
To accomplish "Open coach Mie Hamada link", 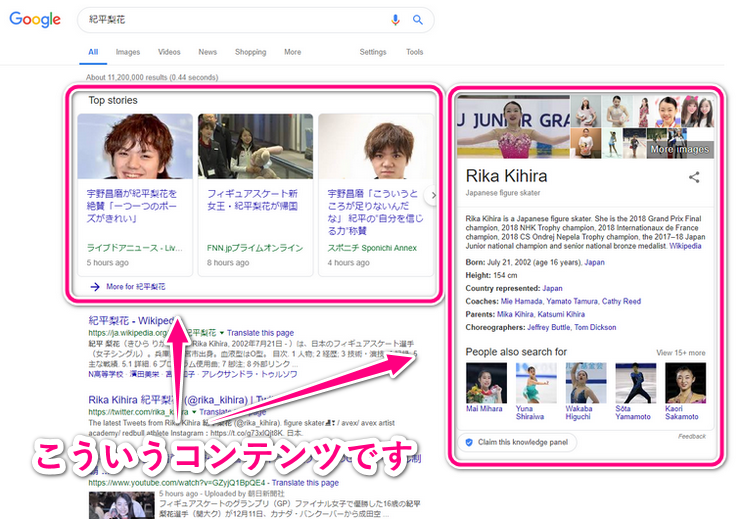I will pyautogui.click(x=521, y=301).
